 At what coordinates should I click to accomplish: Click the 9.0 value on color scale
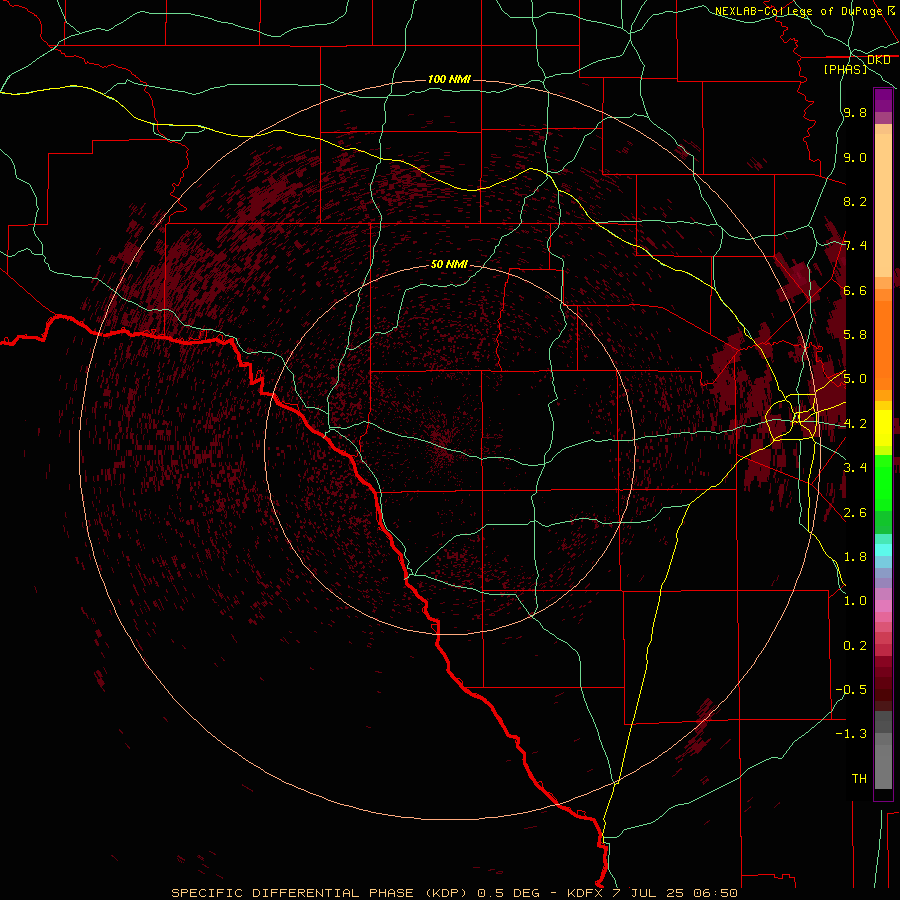(855, 158)
